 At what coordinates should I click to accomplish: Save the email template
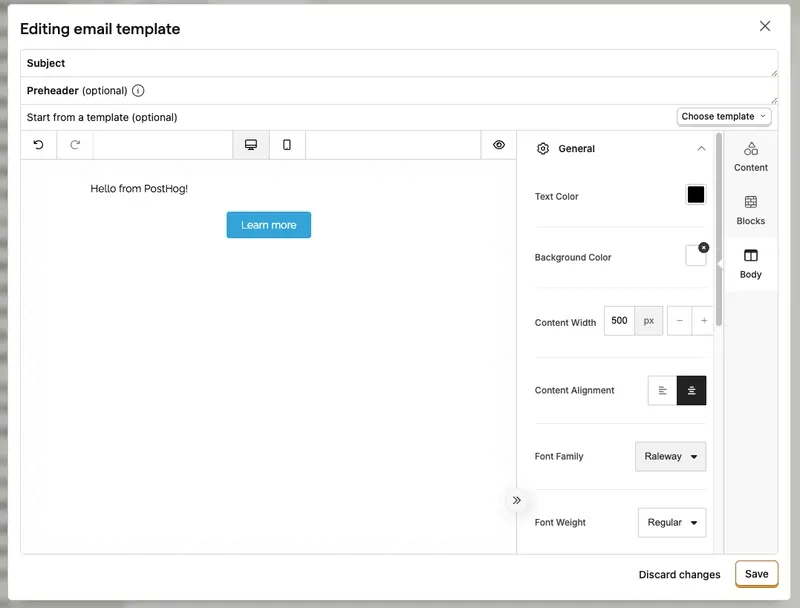(x=756, y=574)
